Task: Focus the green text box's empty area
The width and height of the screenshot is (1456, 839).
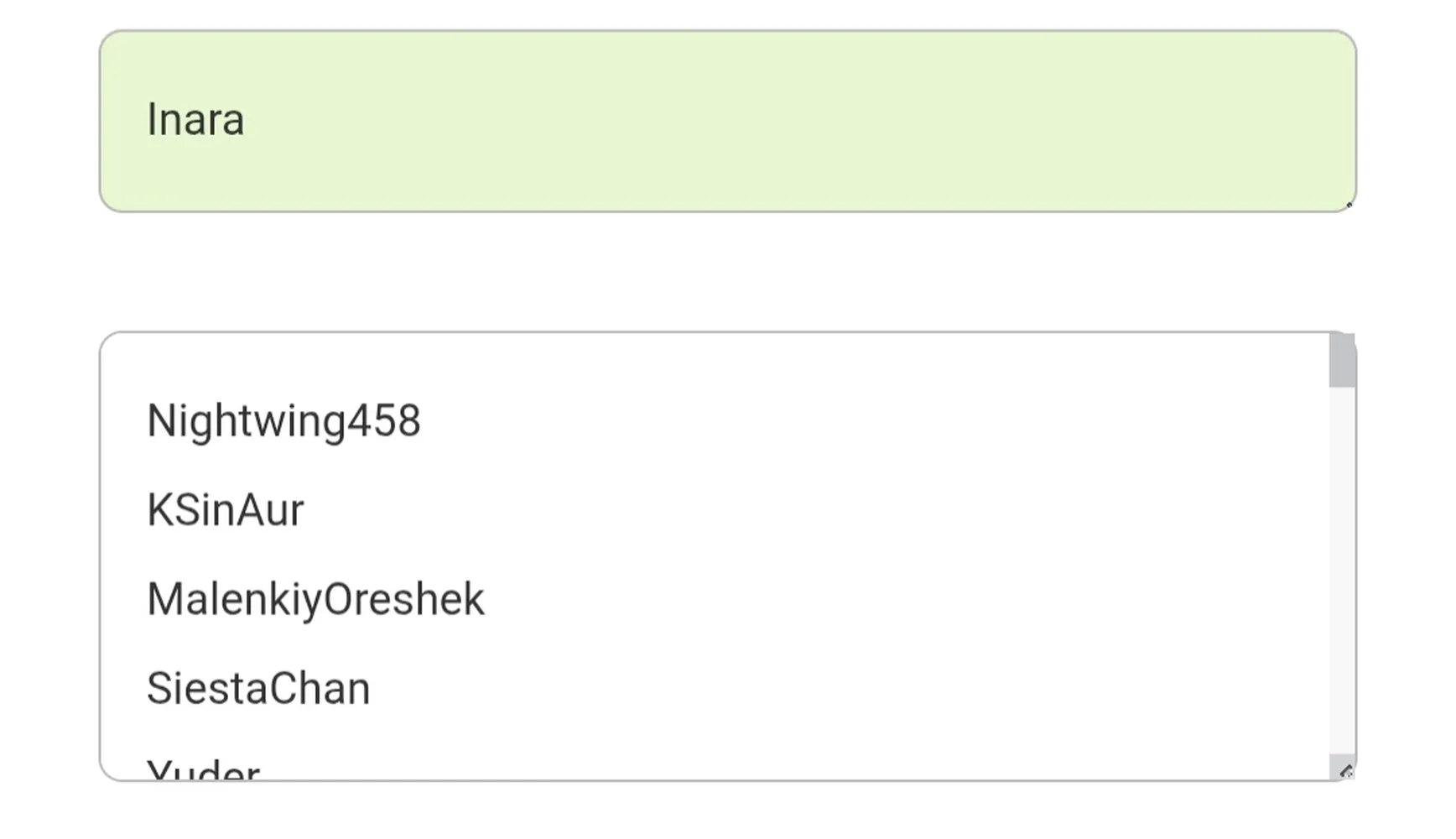Action: [x=797, y=121]
